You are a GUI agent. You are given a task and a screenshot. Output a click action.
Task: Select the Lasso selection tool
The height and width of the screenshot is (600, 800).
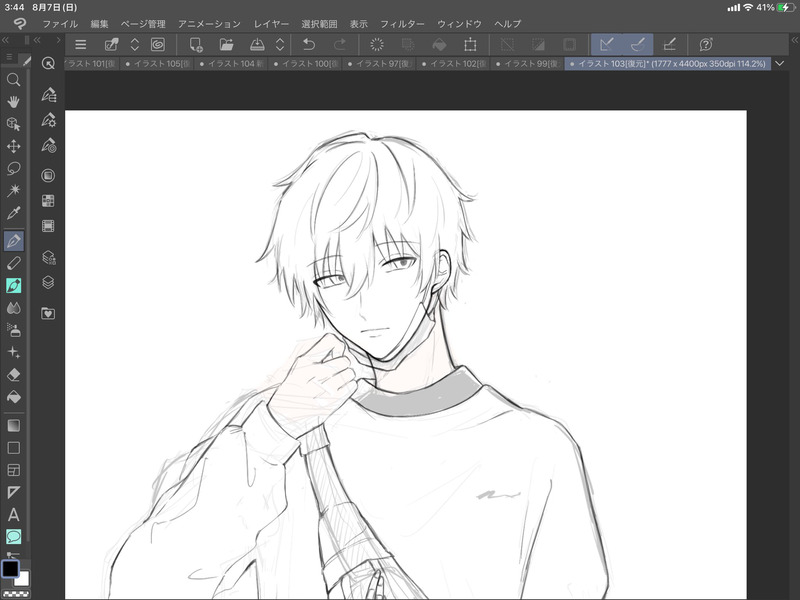[x=14, y=168]
